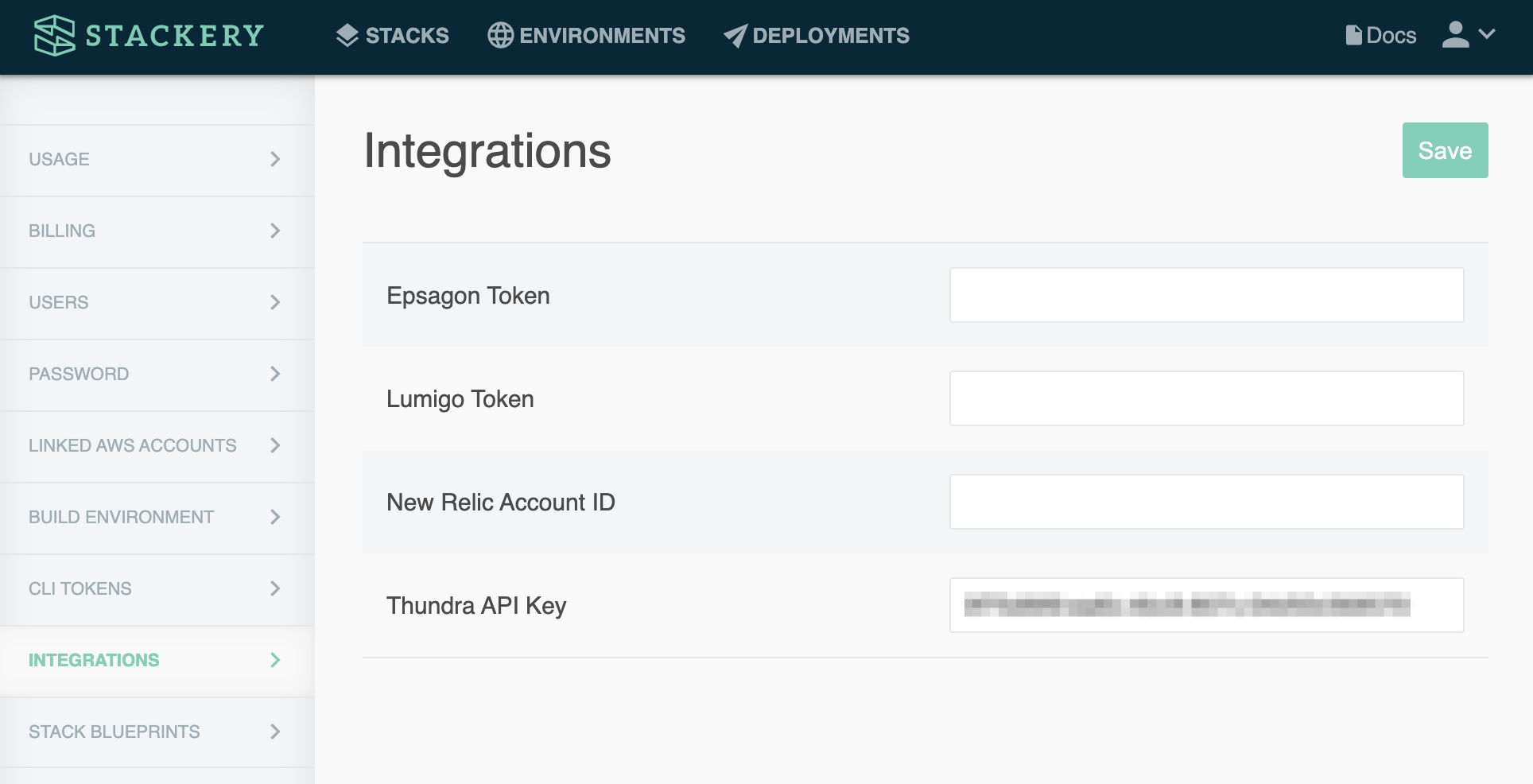This screenshot has height=784, width=1533.
Task: Click the Deployments paper plane icon
Action: pyautogui.click(x=735, y=36)
